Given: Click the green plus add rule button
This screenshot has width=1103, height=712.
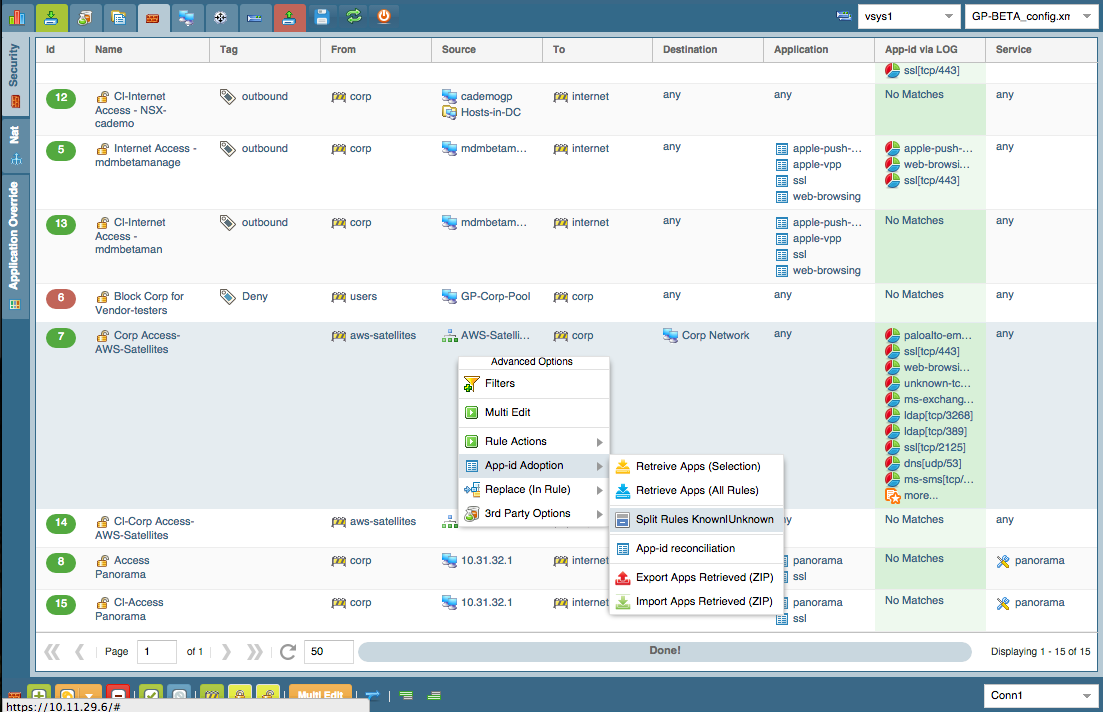Looking at the screenshot, I should pyautogui.click(x=39, y=696).
